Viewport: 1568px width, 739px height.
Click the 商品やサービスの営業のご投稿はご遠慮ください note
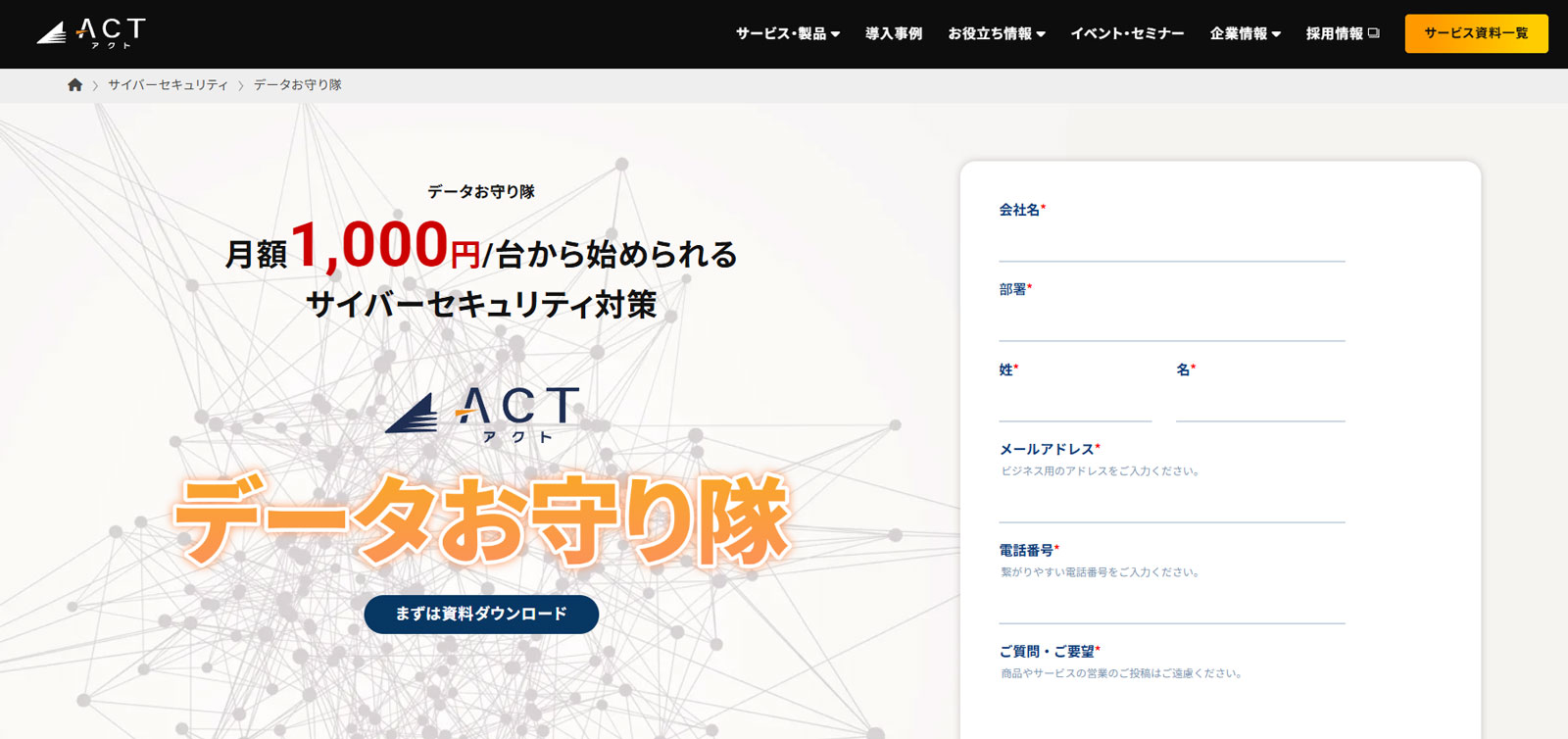click(x=1121, y=673)
